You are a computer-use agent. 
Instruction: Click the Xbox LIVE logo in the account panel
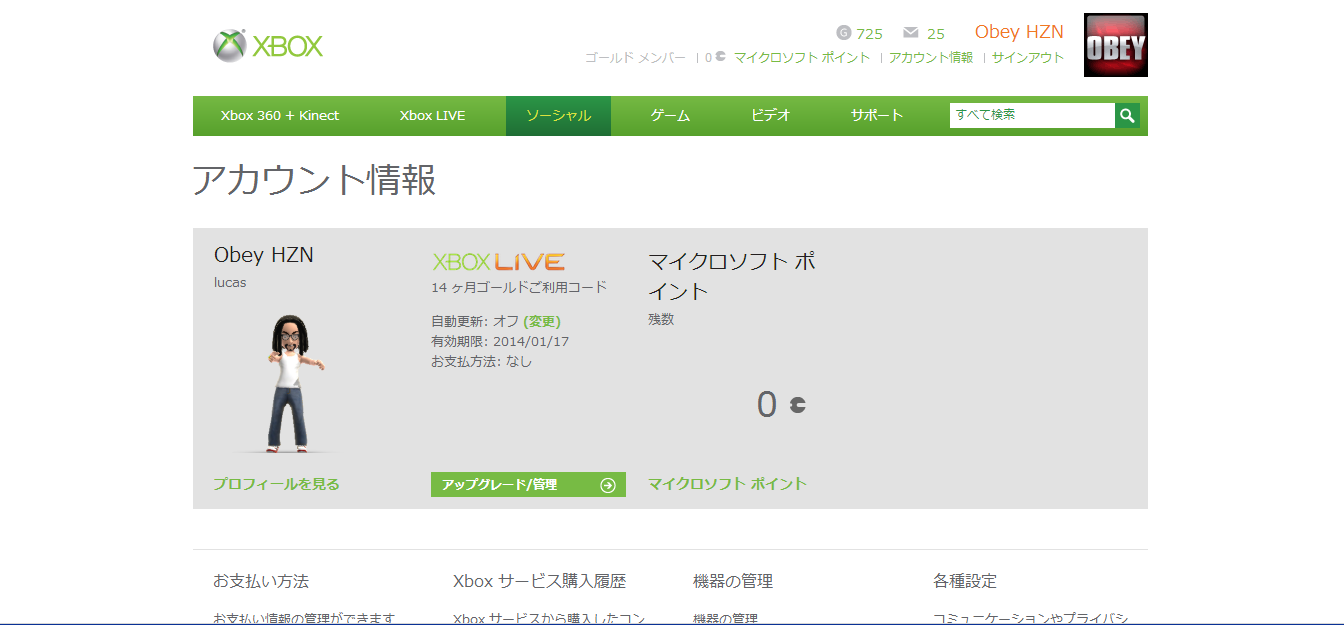pos(498,262)
